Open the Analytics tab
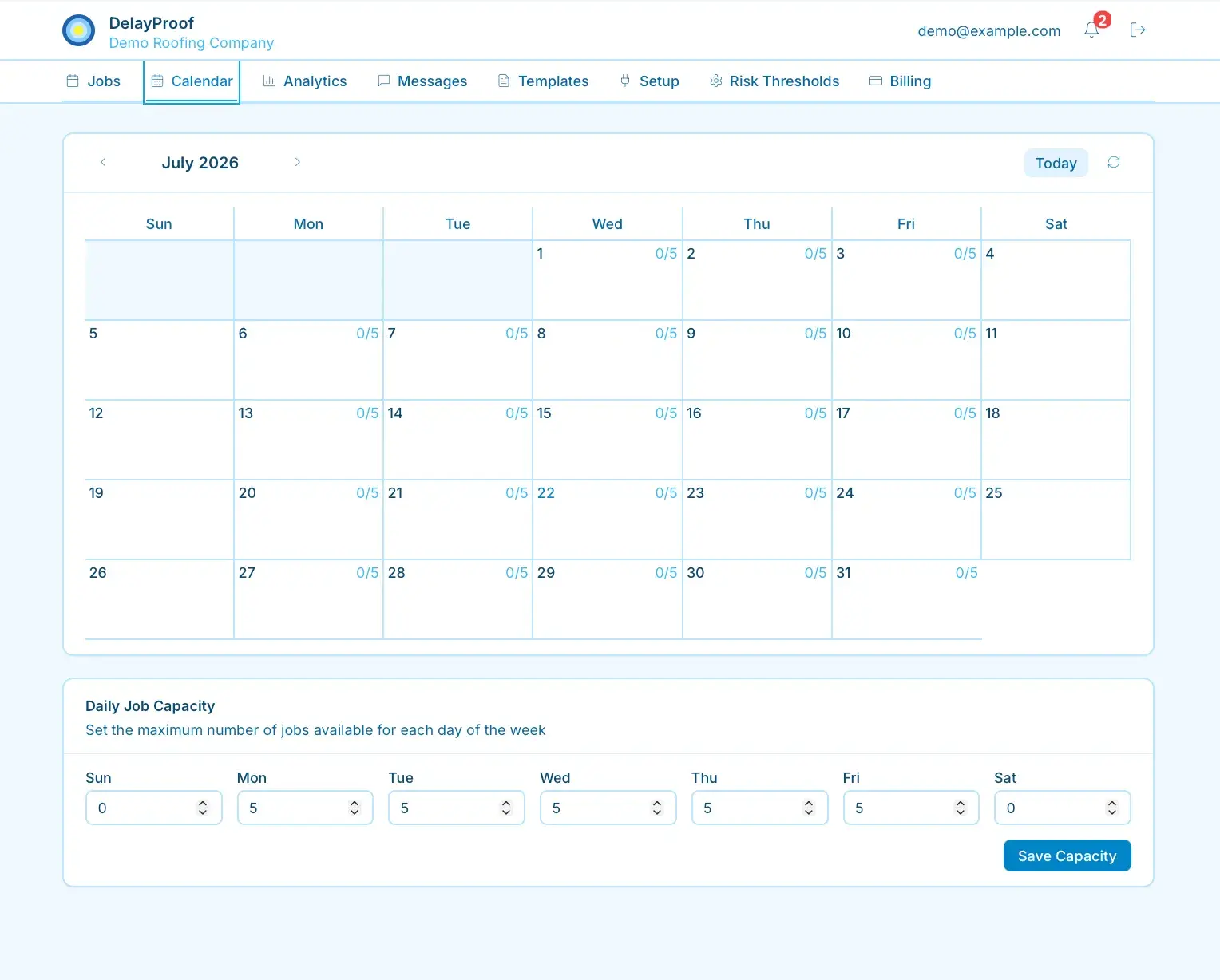The height and width of the screenshot is (980, 1220). (x=304, y=81)
